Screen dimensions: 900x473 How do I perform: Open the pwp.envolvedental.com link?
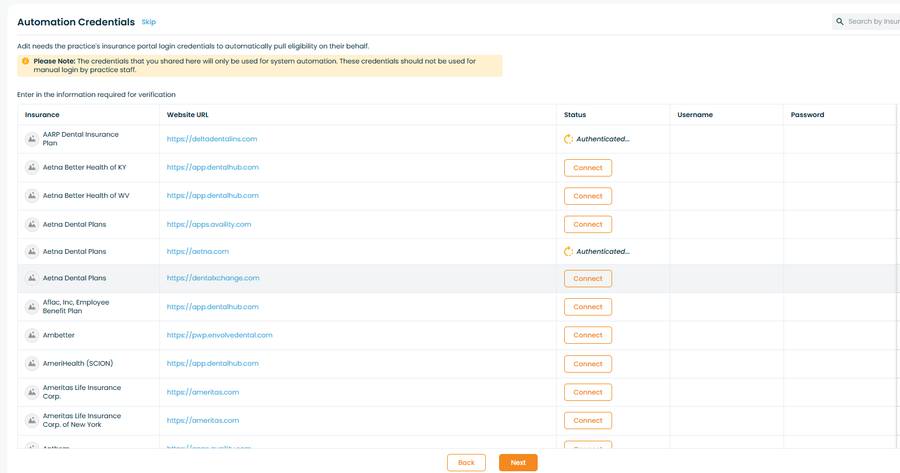click(219, 335)
